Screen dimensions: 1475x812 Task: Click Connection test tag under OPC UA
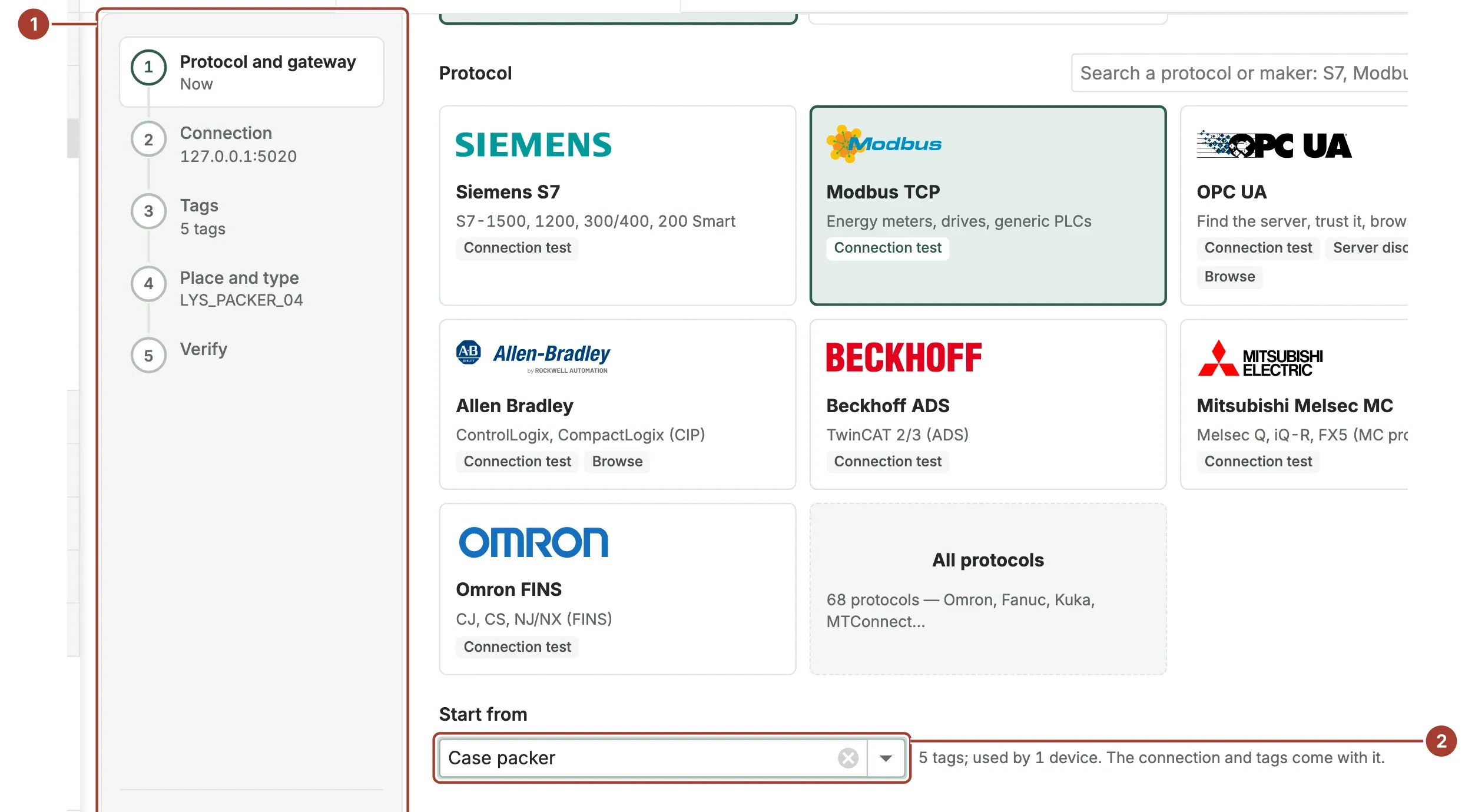(1258, 248)
